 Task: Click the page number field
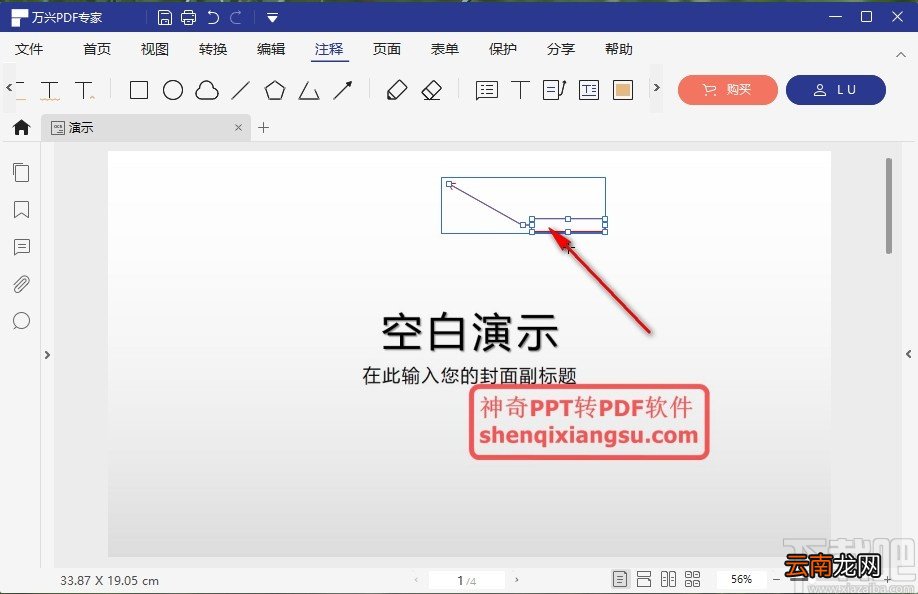click(467, 580)
